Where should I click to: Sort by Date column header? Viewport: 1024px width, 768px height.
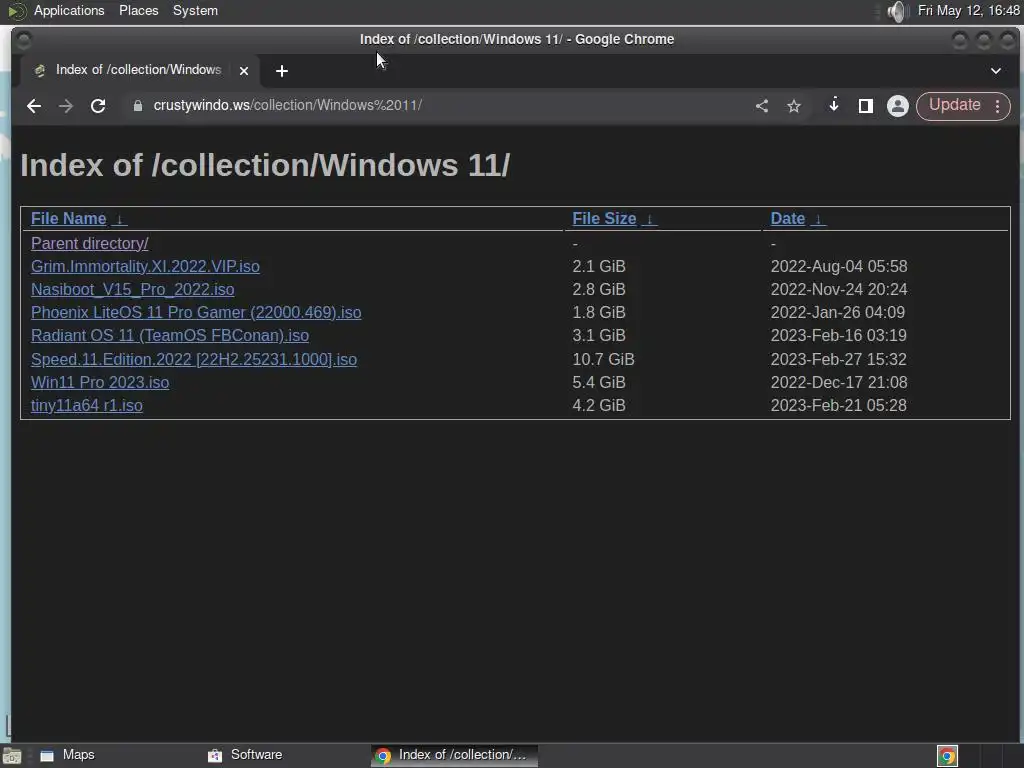(x=788, y=219)
